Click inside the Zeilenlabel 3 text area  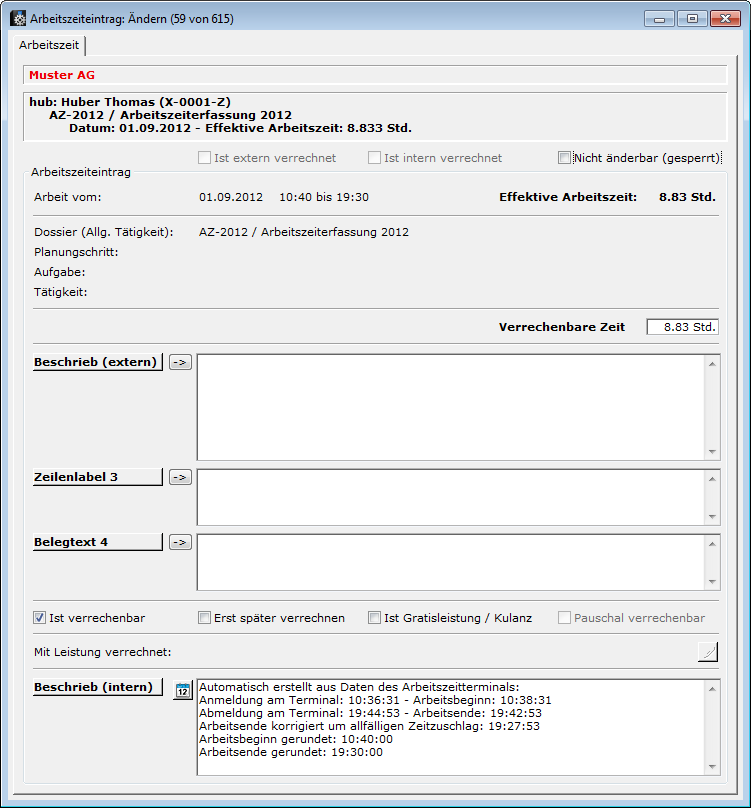pos(450,496)
